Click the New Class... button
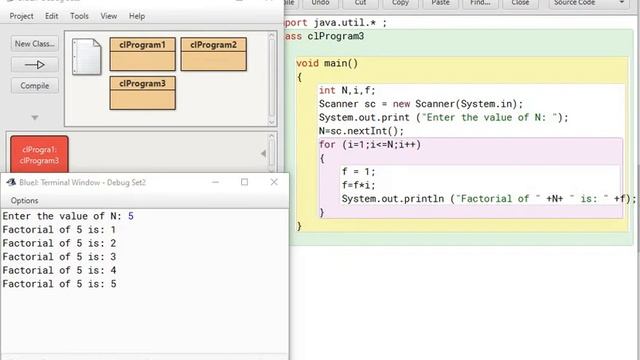This screenshot has width=640, height=360. (x=35, y=43)
